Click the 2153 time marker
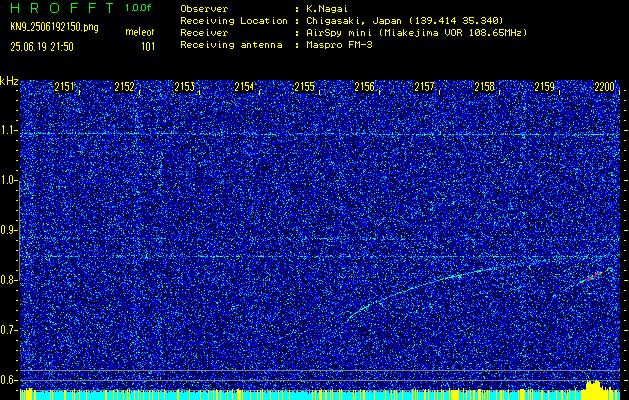This screenshot has width=629, height=400. point(185,87)
